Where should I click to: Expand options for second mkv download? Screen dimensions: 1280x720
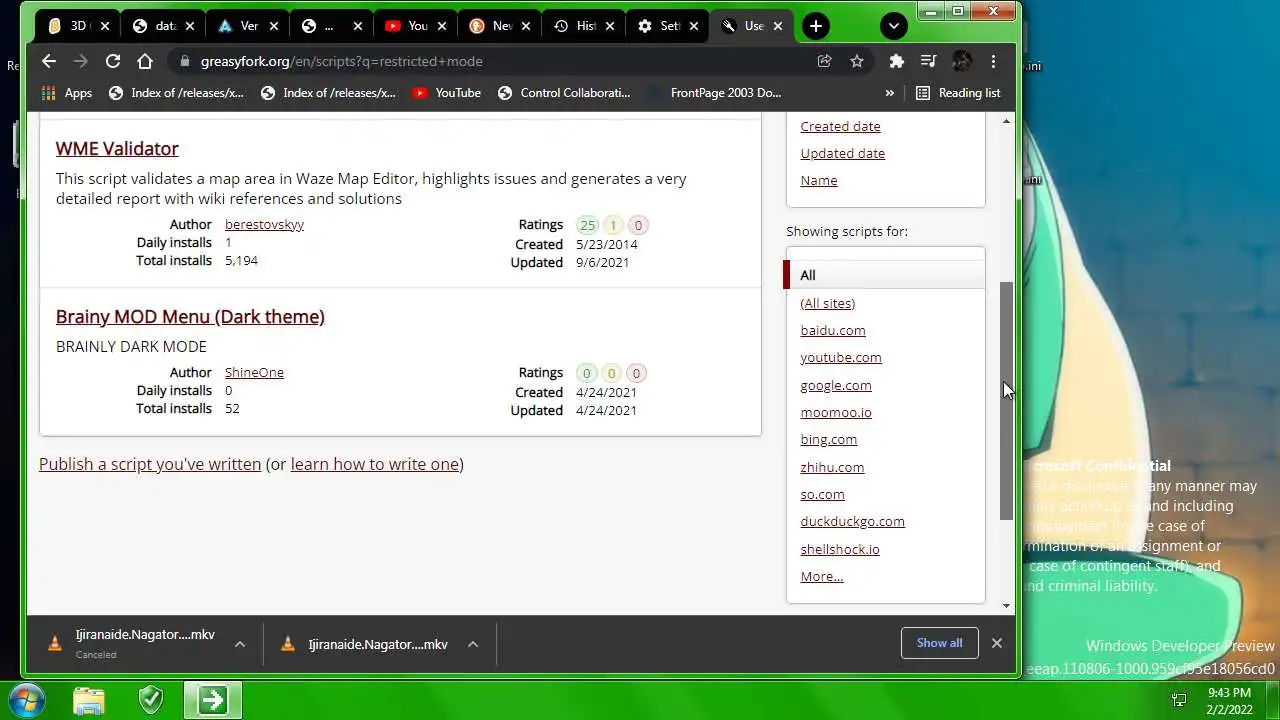click(473, 644)
